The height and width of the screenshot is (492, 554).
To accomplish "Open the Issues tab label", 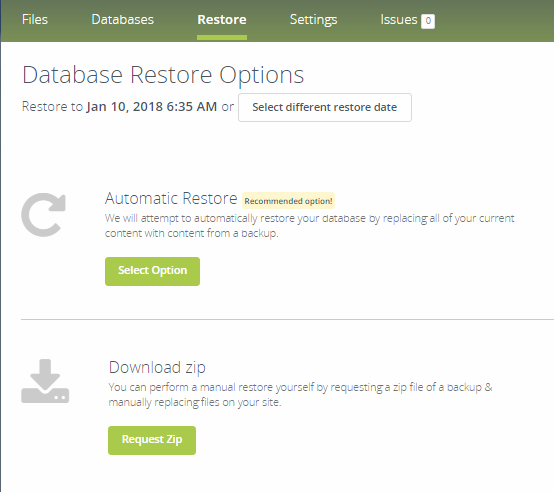I will (x=399, y=19).
